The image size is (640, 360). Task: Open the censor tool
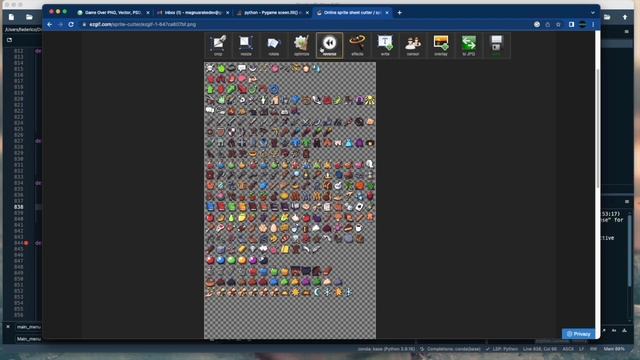pos(413,45)
